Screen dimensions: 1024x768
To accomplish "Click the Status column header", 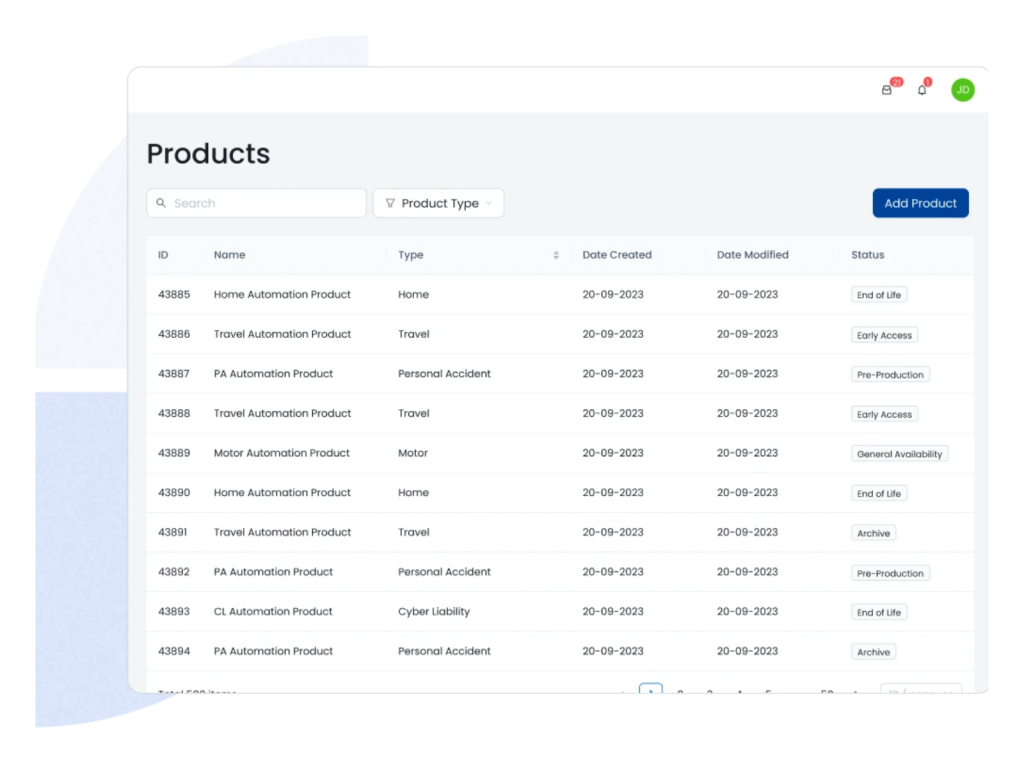I will point(867,255).
